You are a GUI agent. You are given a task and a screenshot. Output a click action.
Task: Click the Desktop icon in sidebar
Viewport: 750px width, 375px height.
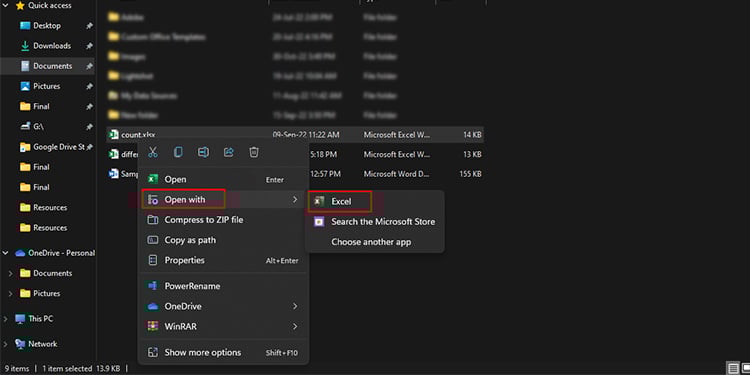25,26
